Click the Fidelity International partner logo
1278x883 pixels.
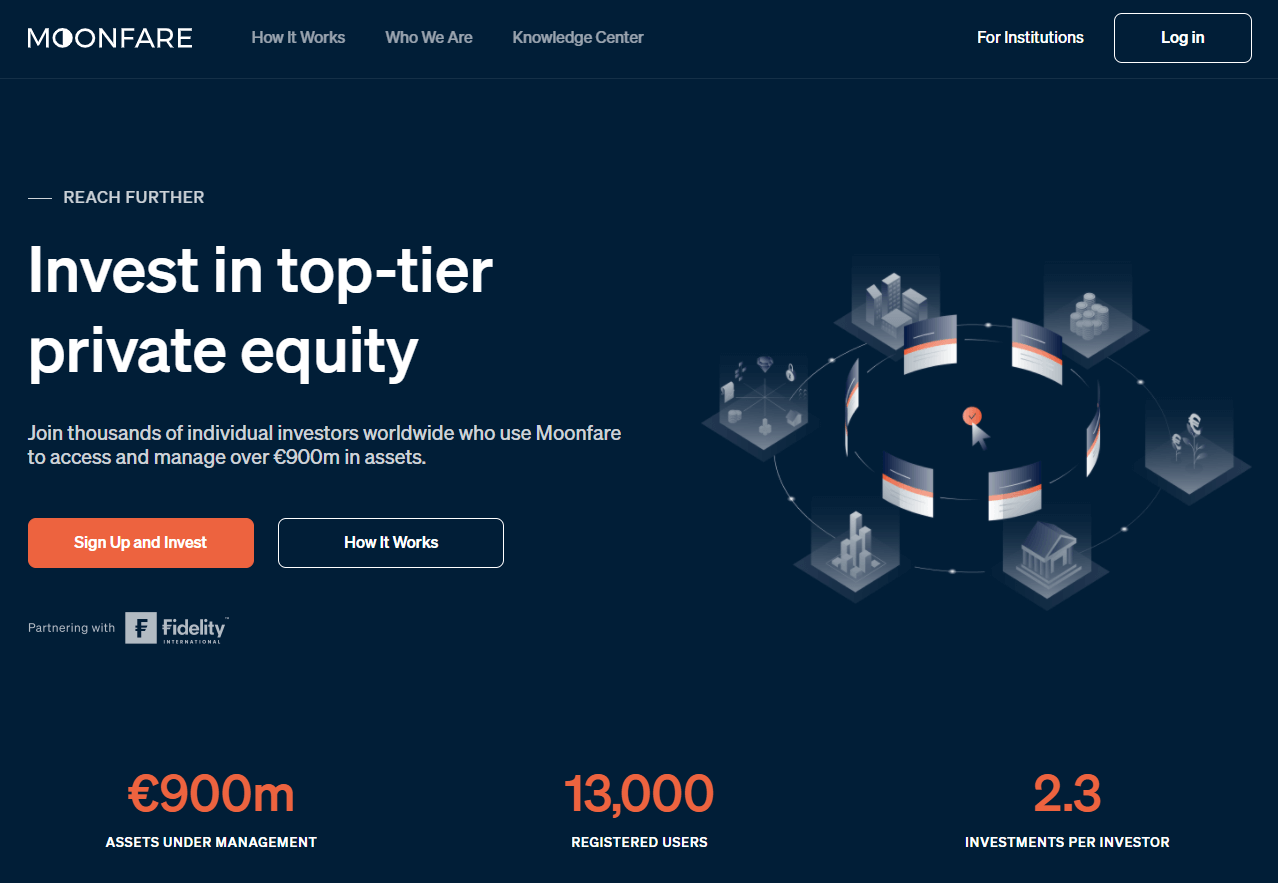pyautogui.click(x=177, y=628)
